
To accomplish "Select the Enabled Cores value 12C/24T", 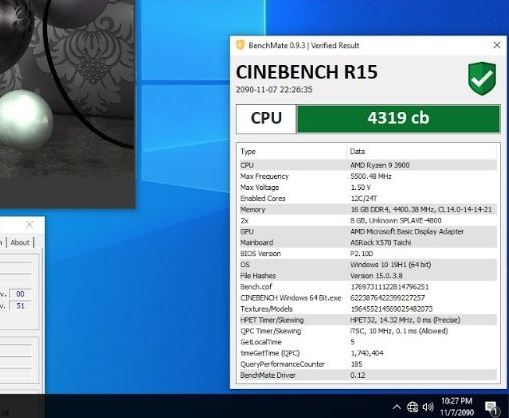I will pos(364,198).
